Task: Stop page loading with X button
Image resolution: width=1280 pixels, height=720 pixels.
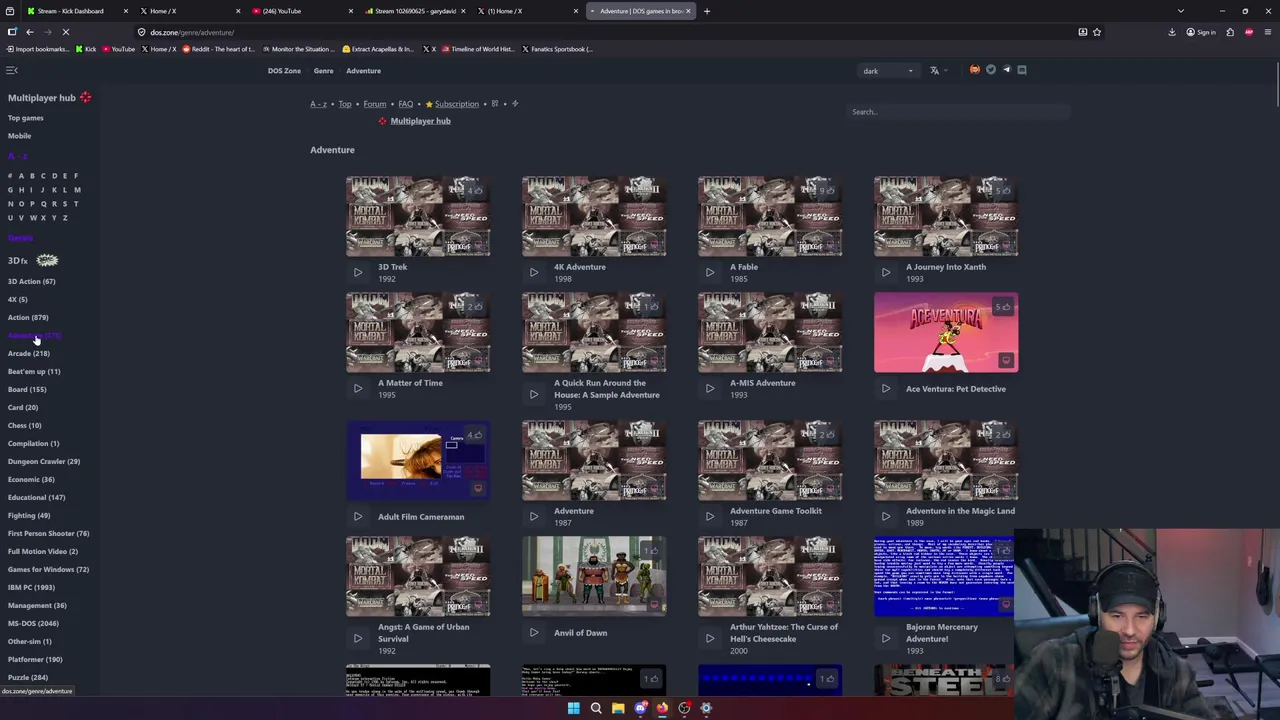Action: click(x=65, y=32)
